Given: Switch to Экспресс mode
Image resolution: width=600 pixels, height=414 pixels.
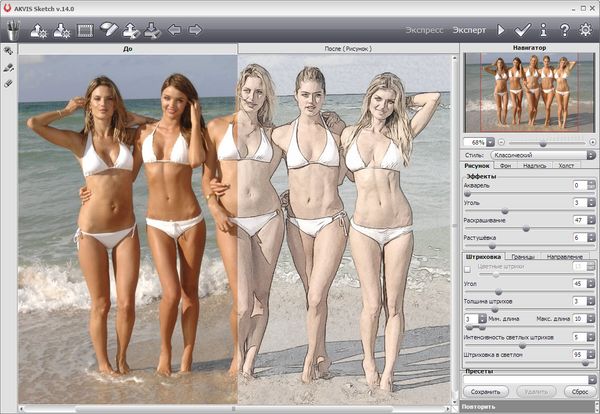Looking at the screenshot, I should (424, 30).
